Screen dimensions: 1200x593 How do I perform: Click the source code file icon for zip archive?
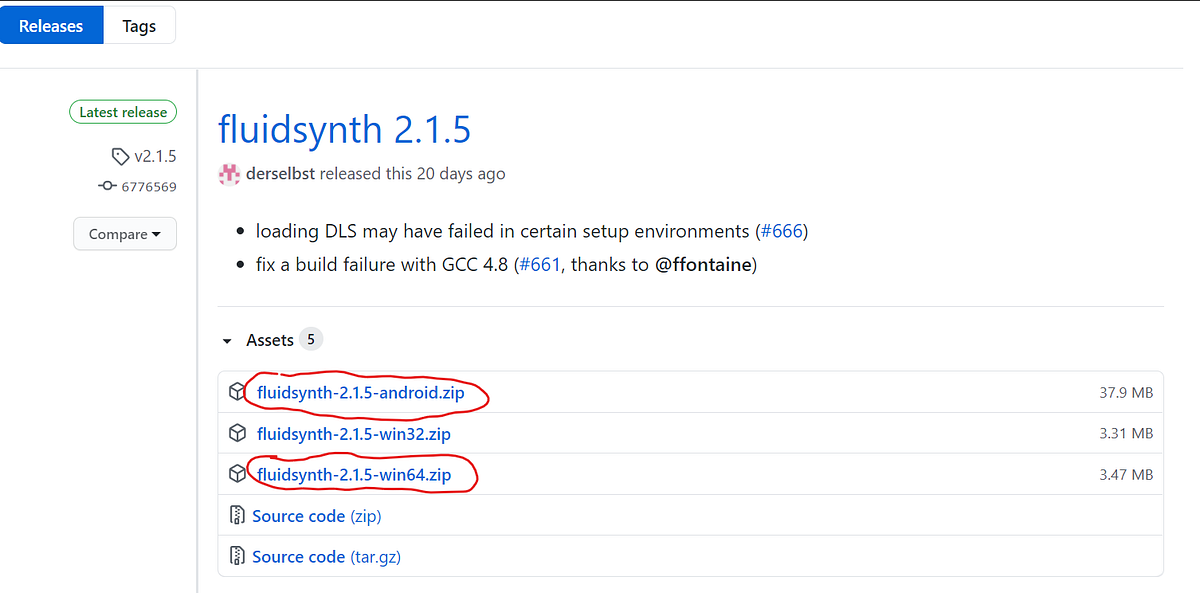(x=237, y=515)
